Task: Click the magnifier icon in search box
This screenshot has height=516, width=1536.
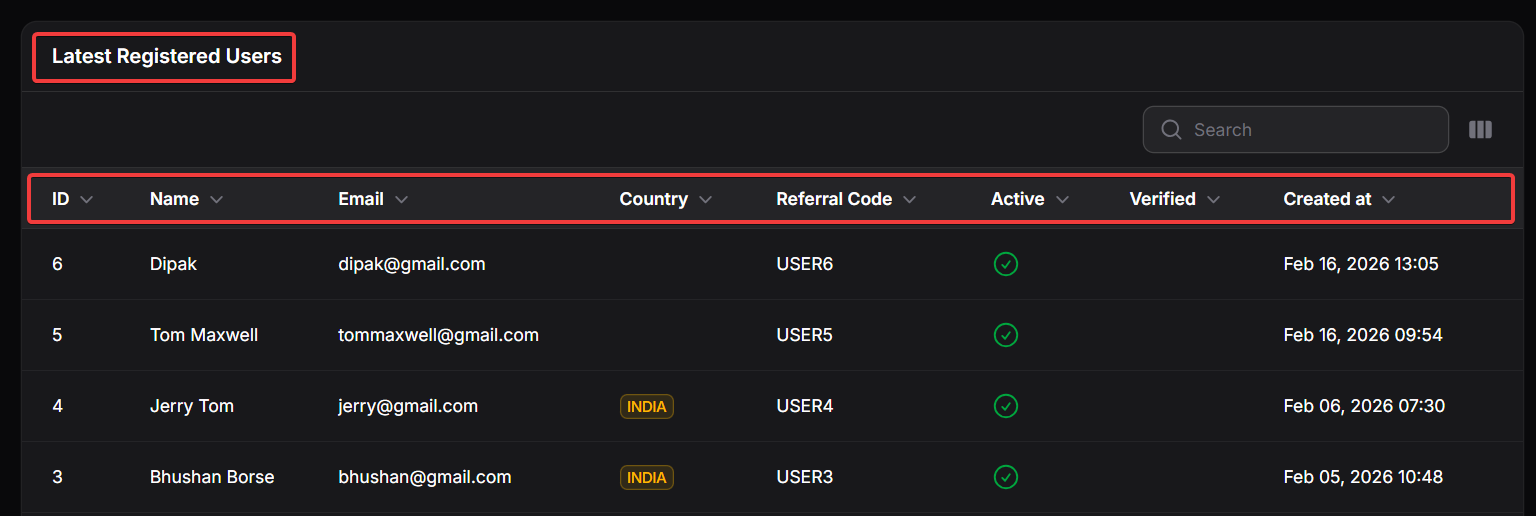Action: pyautogui.click(x=1171, y=130)
